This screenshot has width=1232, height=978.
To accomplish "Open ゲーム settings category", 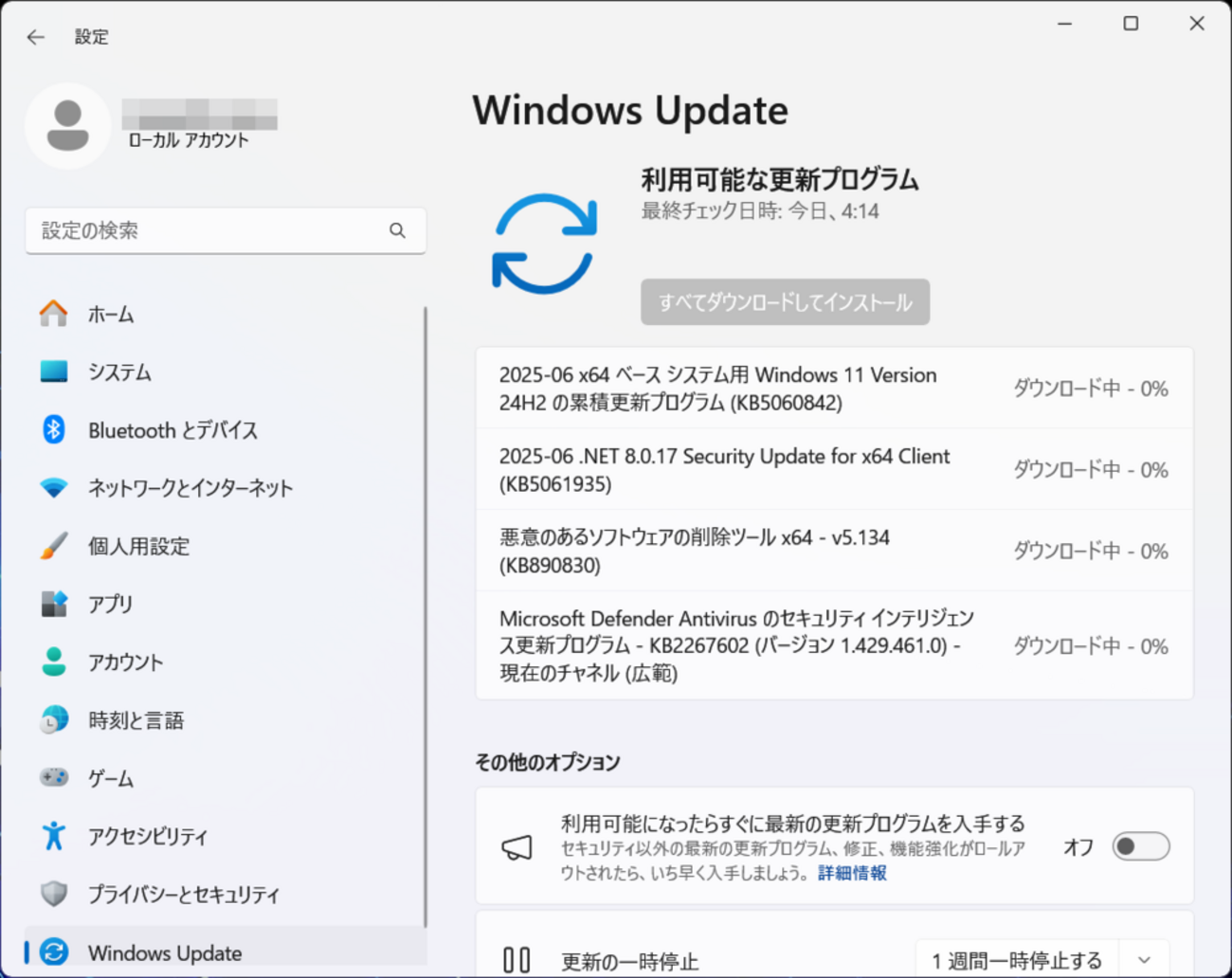I will (x=226, y=778).
